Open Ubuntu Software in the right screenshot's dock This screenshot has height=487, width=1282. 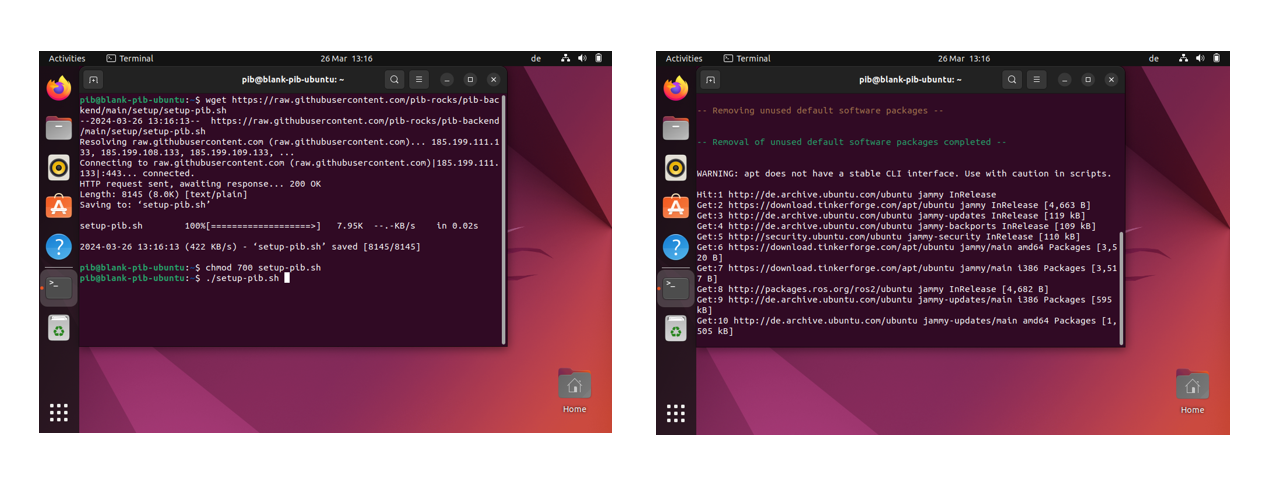(676, 207)
